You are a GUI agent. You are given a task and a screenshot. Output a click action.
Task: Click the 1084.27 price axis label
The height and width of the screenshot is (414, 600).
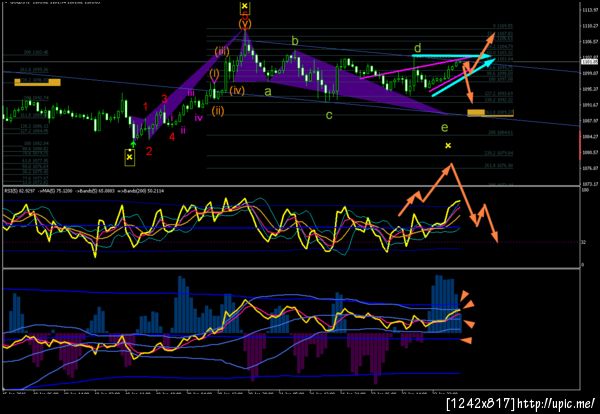(x=588, y=136)
